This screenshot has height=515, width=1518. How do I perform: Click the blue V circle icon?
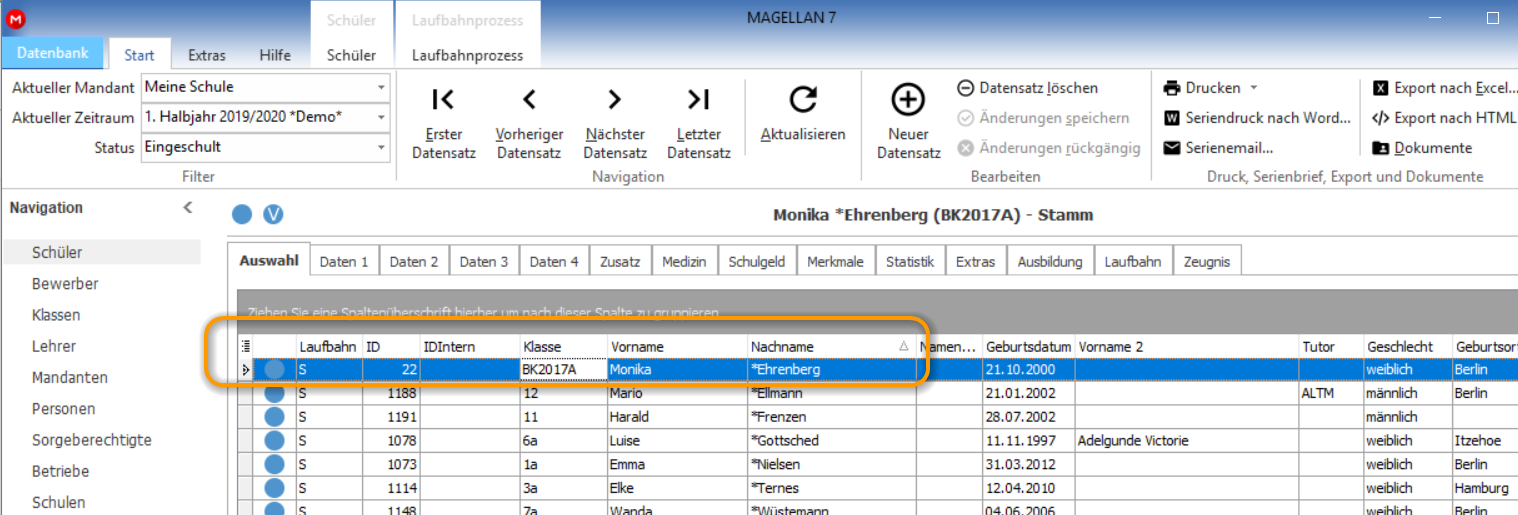coord(273,214)
